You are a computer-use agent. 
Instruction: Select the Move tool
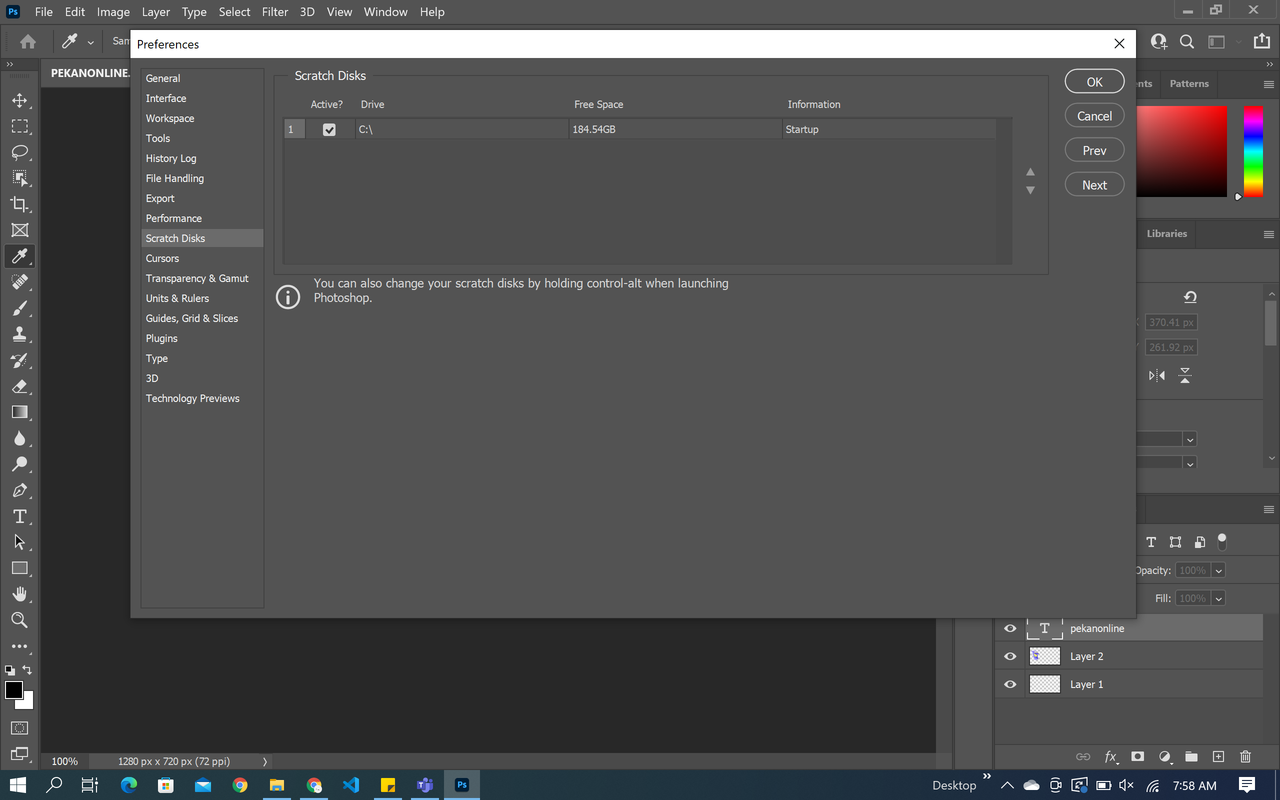point(19,100)
